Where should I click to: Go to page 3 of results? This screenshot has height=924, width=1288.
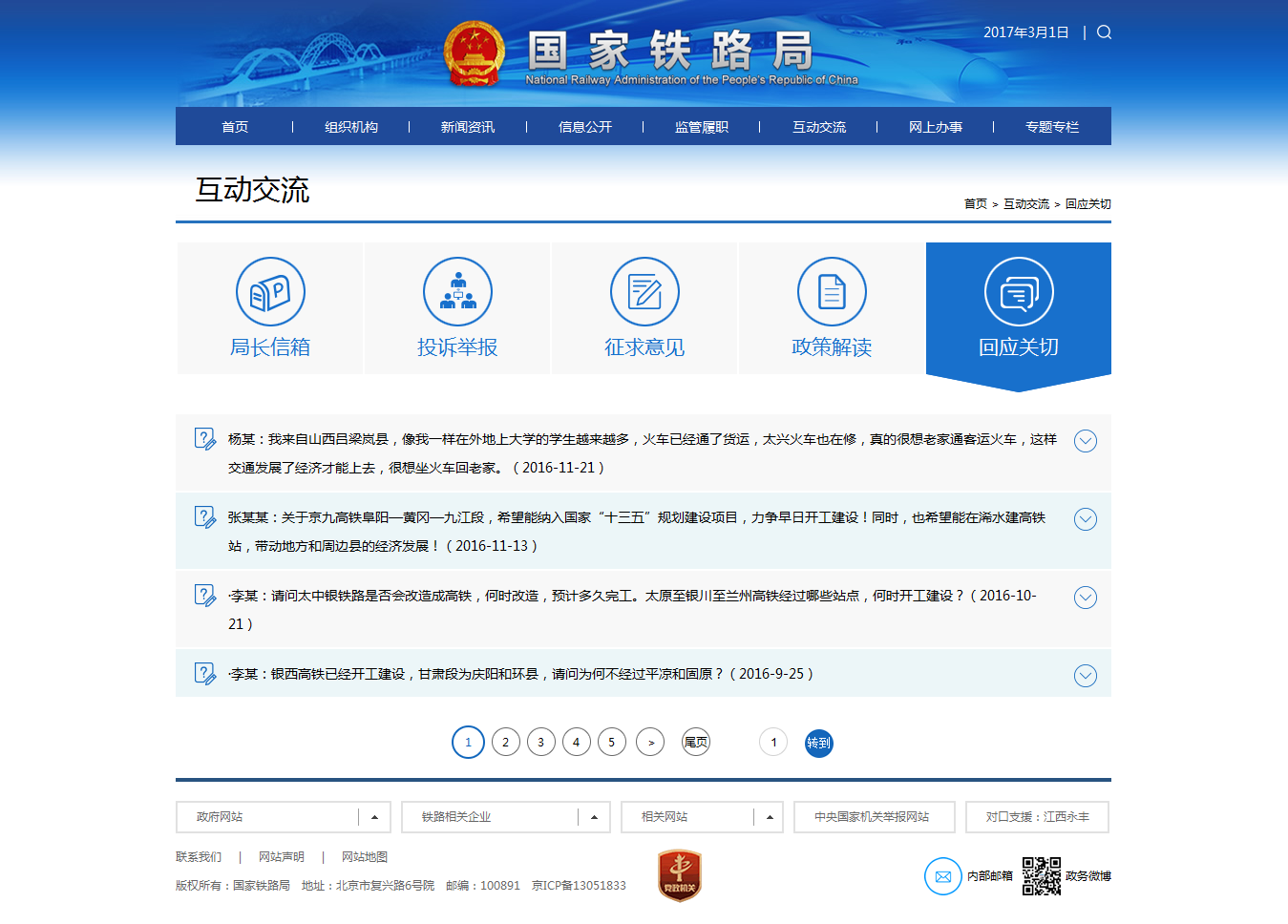[540, 743]
